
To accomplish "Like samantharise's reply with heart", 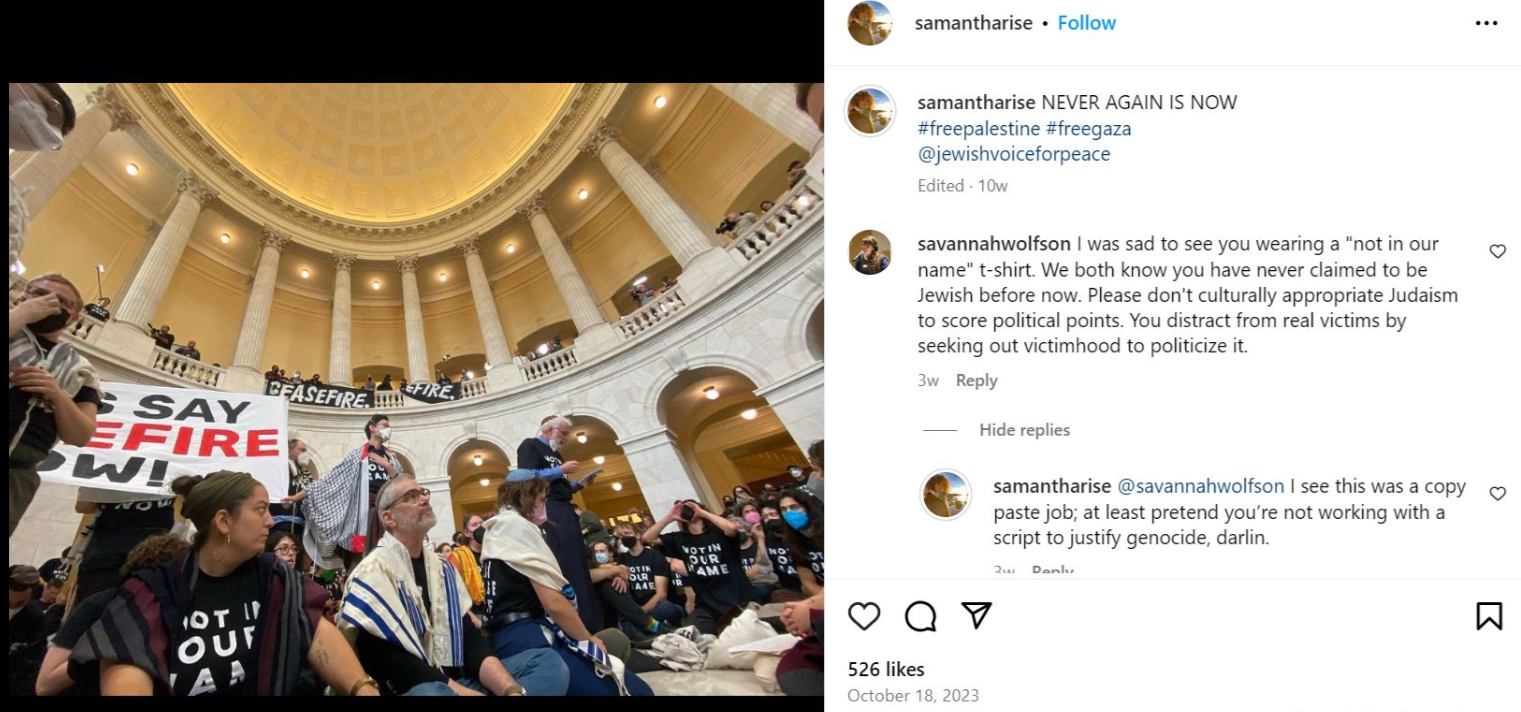I will [x=1497, y=493].
